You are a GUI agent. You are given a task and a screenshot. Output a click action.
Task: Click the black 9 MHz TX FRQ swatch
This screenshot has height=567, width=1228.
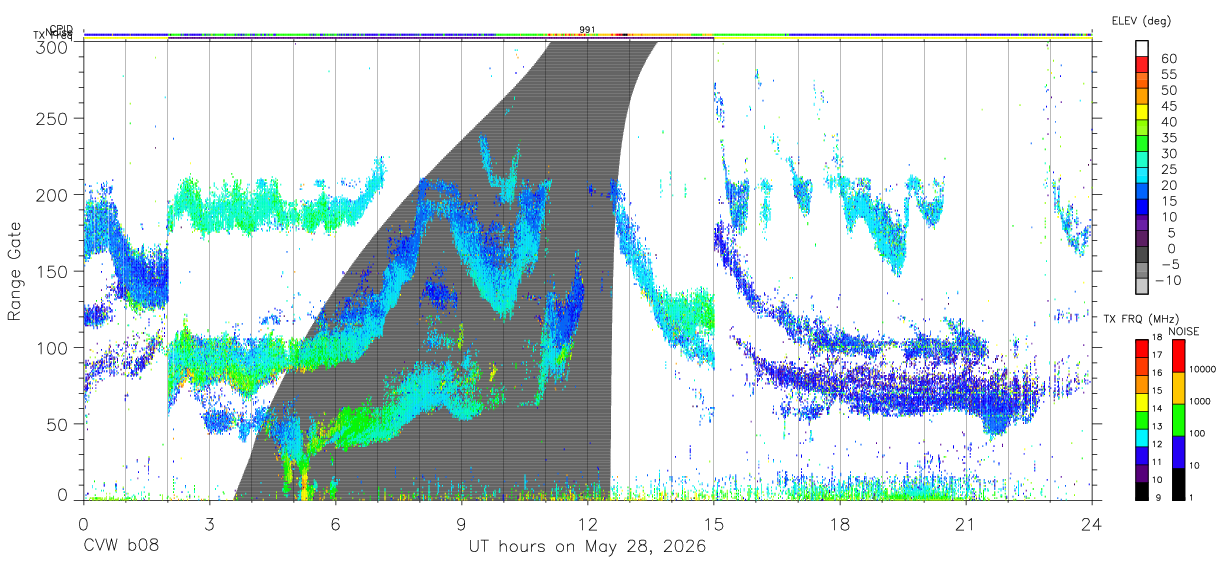tap(1142, 491)
